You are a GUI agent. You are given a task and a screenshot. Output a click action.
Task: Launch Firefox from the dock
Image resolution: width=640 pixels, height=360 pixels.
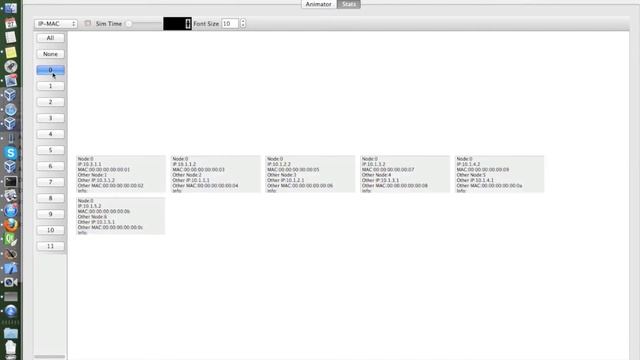[11, 225]
